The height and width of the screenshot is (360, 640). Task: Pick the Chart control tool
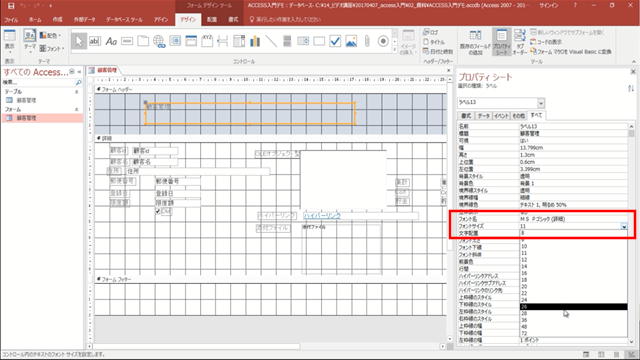255,41
